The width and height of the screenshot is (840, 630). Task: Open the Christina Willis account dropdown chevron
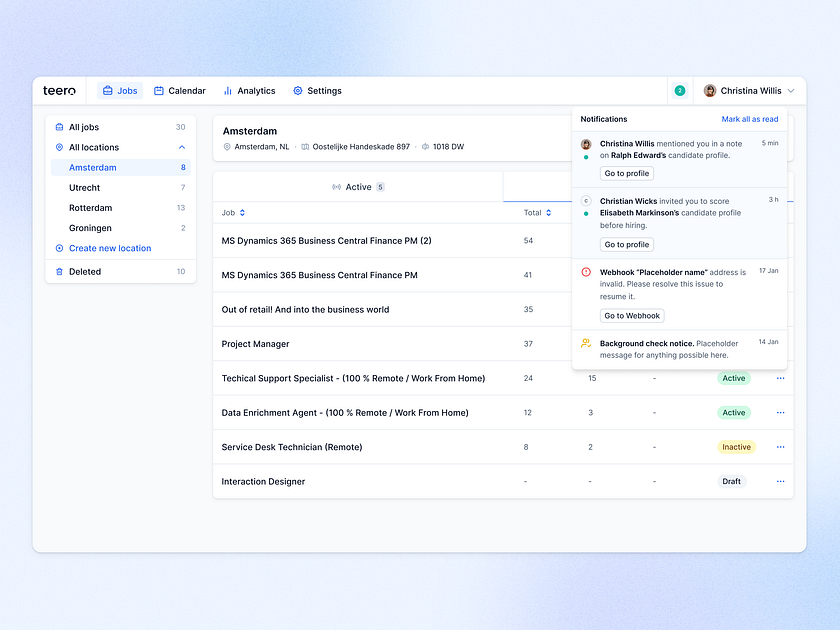[791, 90]
